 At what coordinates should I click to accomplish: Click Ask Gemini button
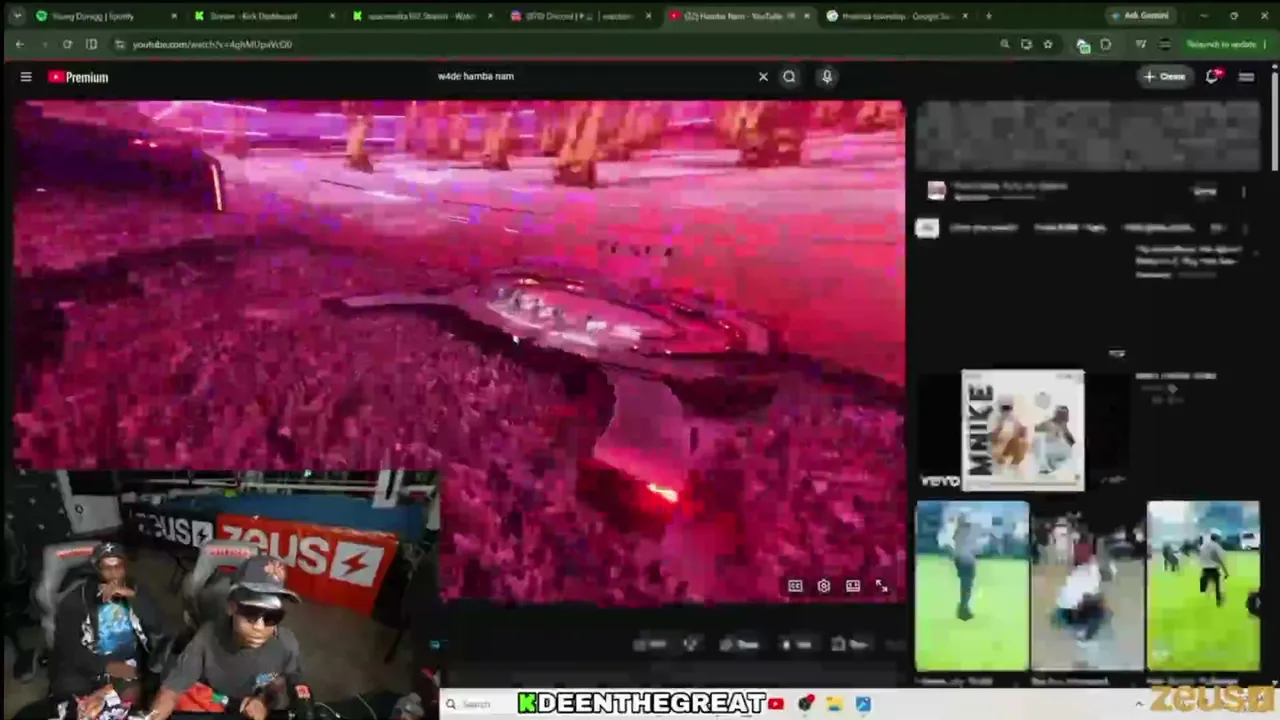click(x=1139, y=16)
